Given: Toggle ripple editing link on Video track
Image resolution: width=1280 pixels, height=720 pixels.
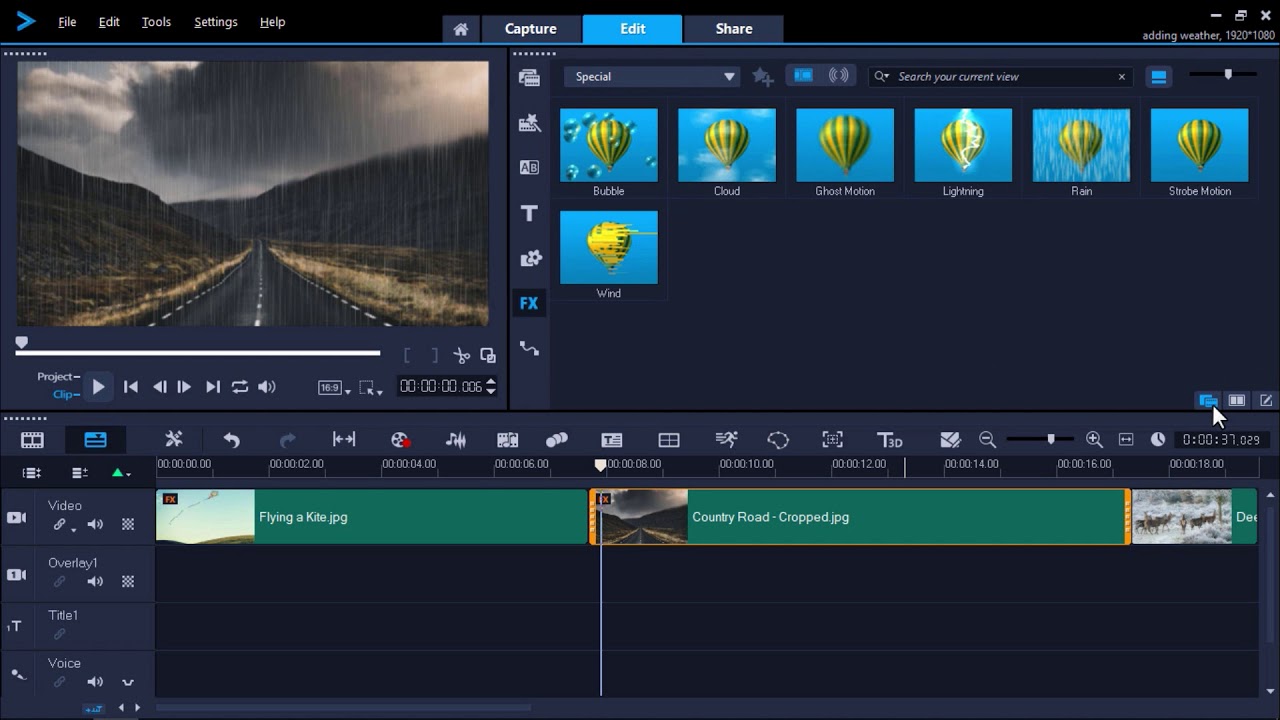Looking at the screenshot, I should pyautogui.click(x=61, y=524).
